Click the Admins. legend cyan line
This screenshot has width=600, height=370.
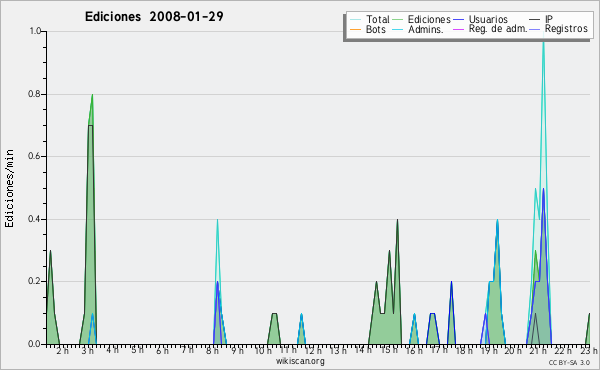398,29
